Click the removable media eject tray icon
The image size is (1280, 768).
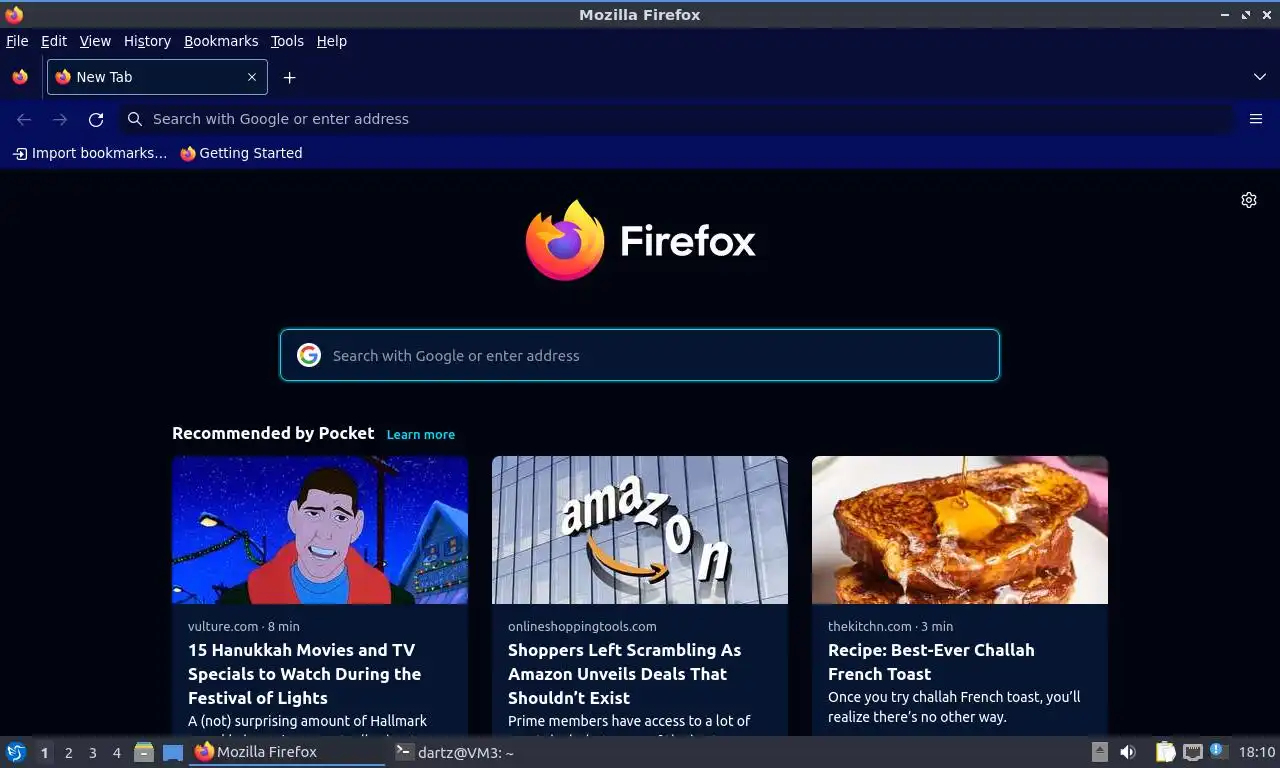point(1099,752)
